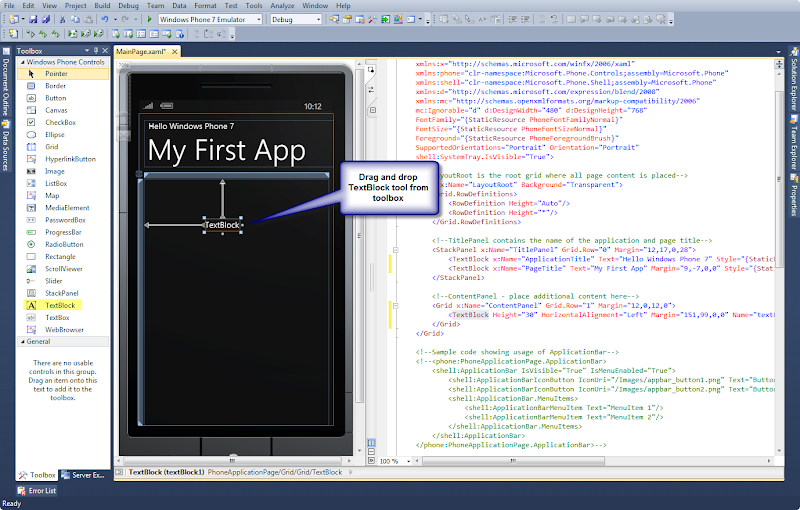Select the TextBlock element on the phone designer
This screenshot has height=510, width=800.
click(x=222, y=225)
